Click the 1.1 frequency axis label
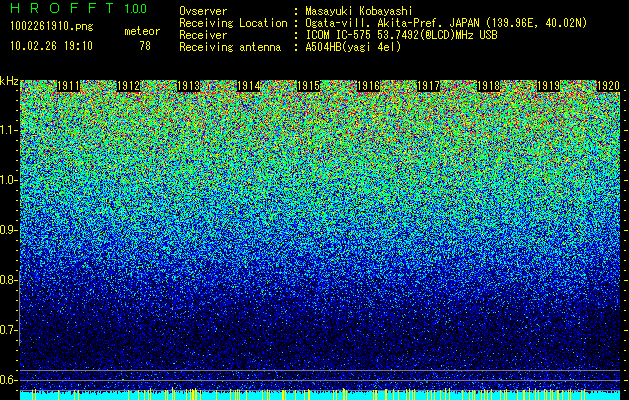This screenshot has height=400, width=629. click(9, 130)
